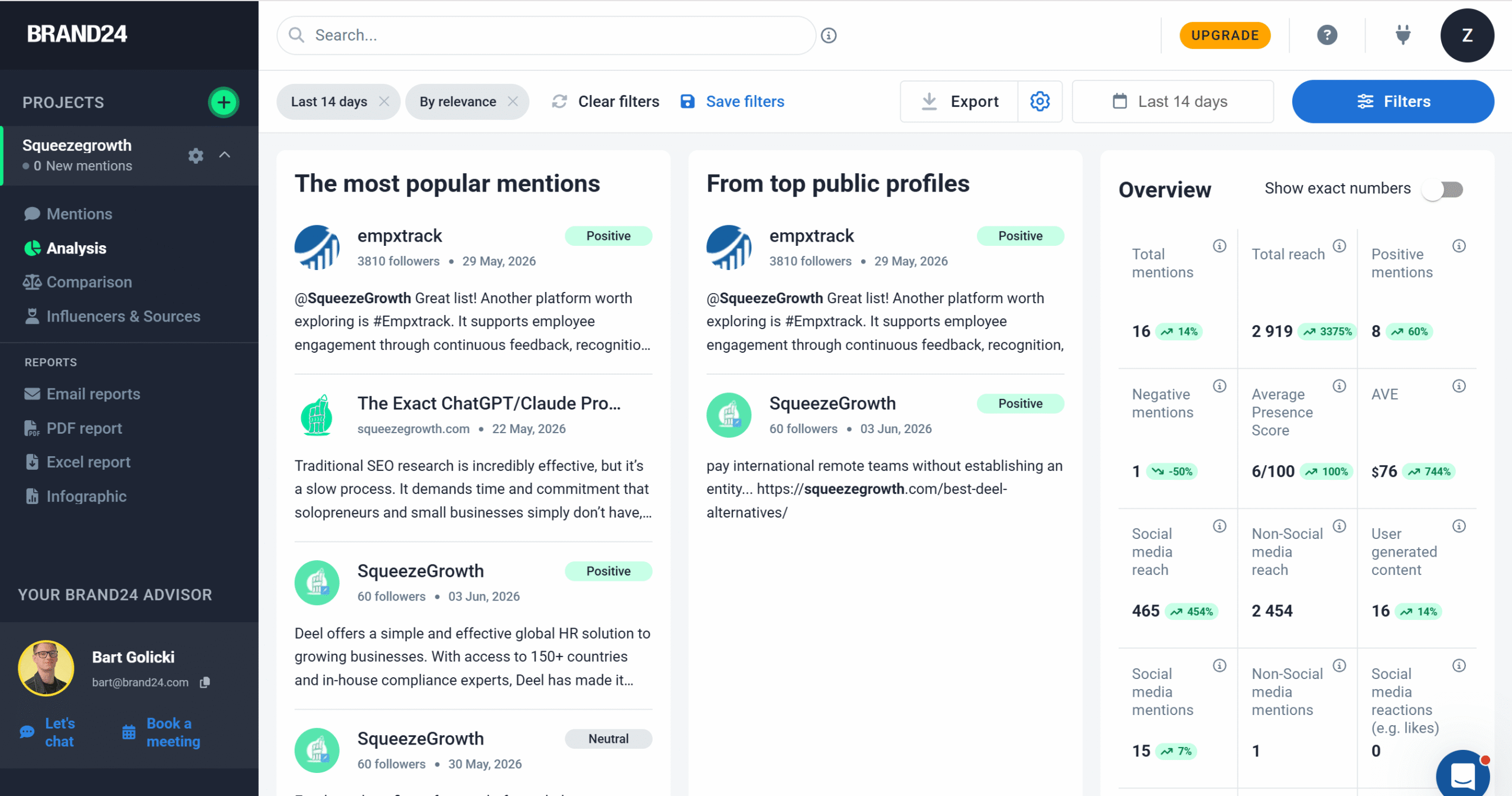This screenshot has height=796, width=1512.
Task: Toggle Show exact numbers switch
Action: point(1443,190)
